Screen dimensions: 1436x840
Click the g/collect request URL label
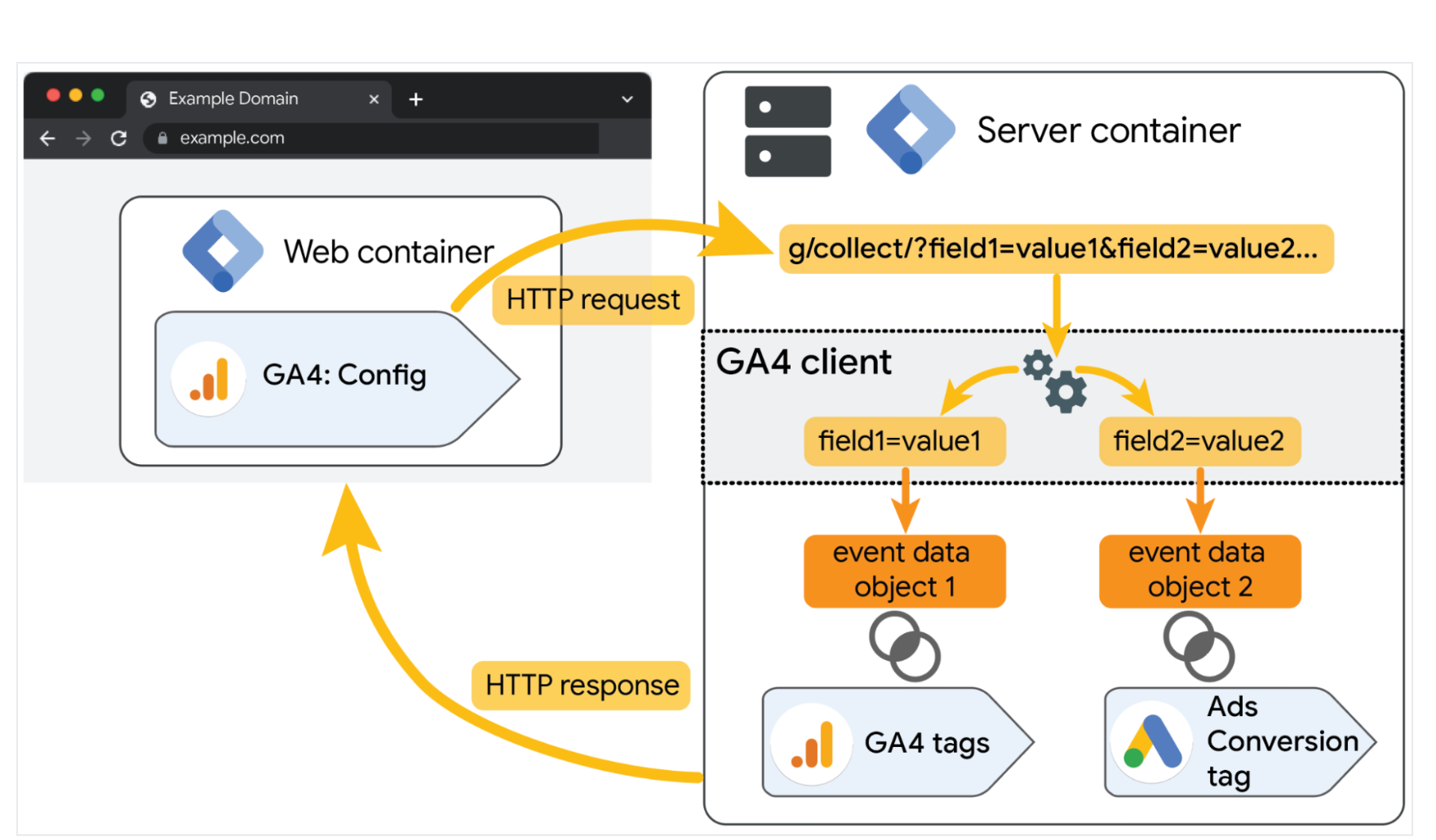click(x=1056, y=249)
